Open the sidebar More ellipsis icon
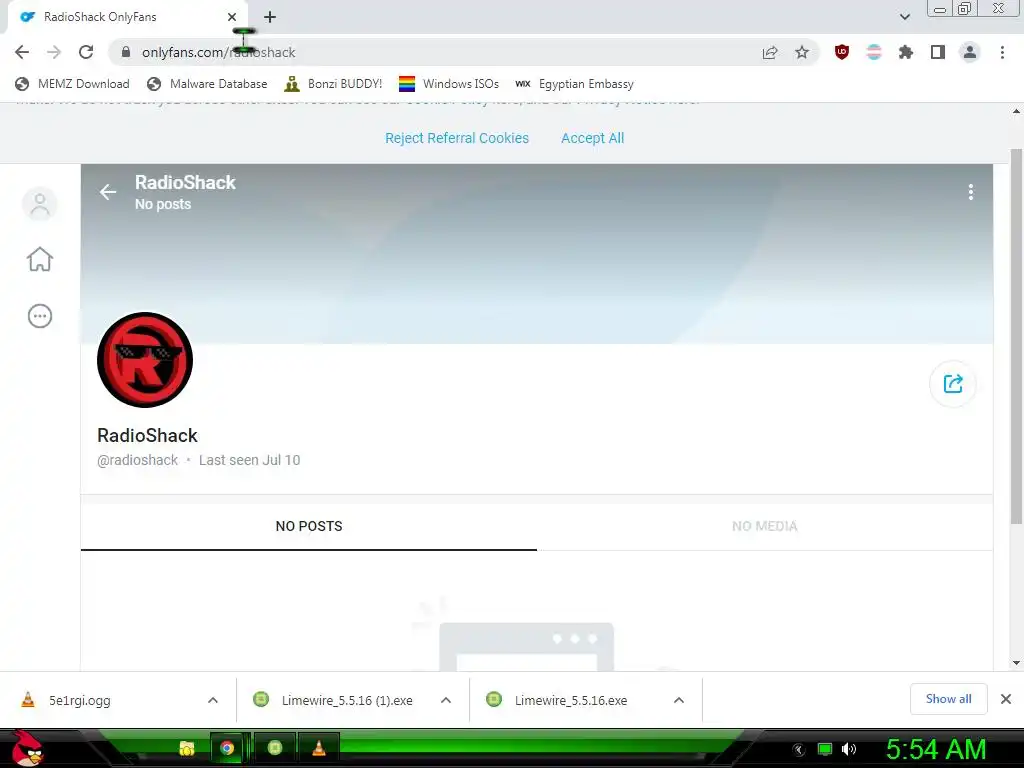1024x768 pixels. click(x=40, y=316)
